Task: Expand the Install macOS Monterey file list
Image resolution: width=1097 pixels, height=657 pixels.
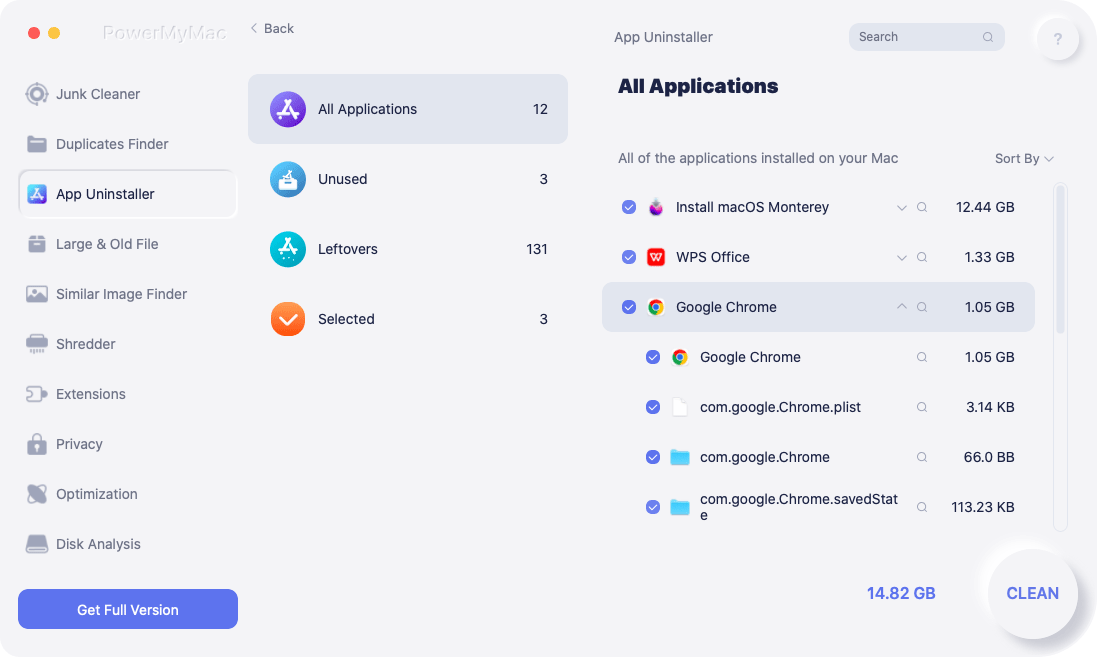Action: [x=901, y=208]
